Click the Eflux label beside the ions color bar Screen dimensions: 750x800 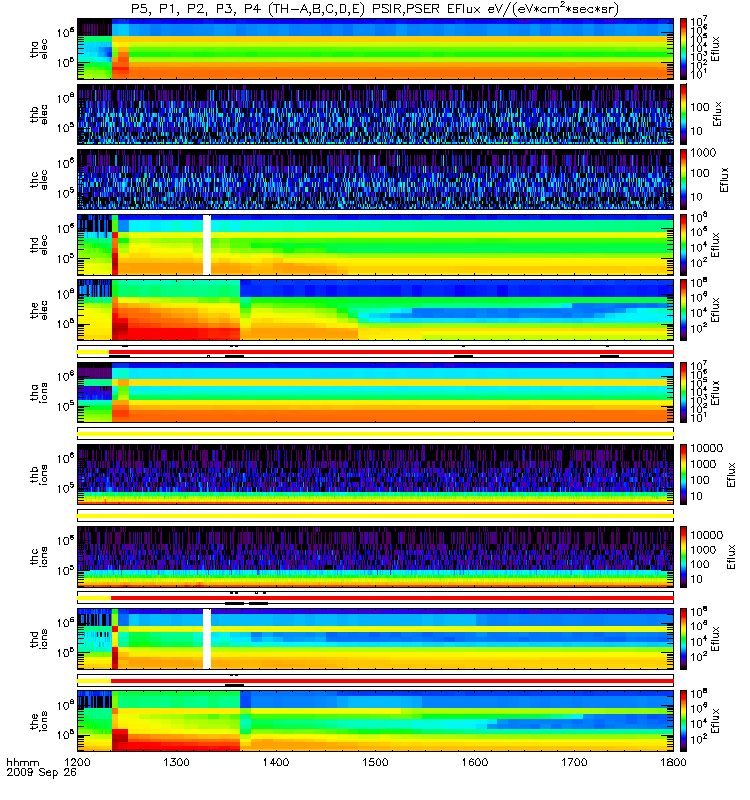coord(715,720)
